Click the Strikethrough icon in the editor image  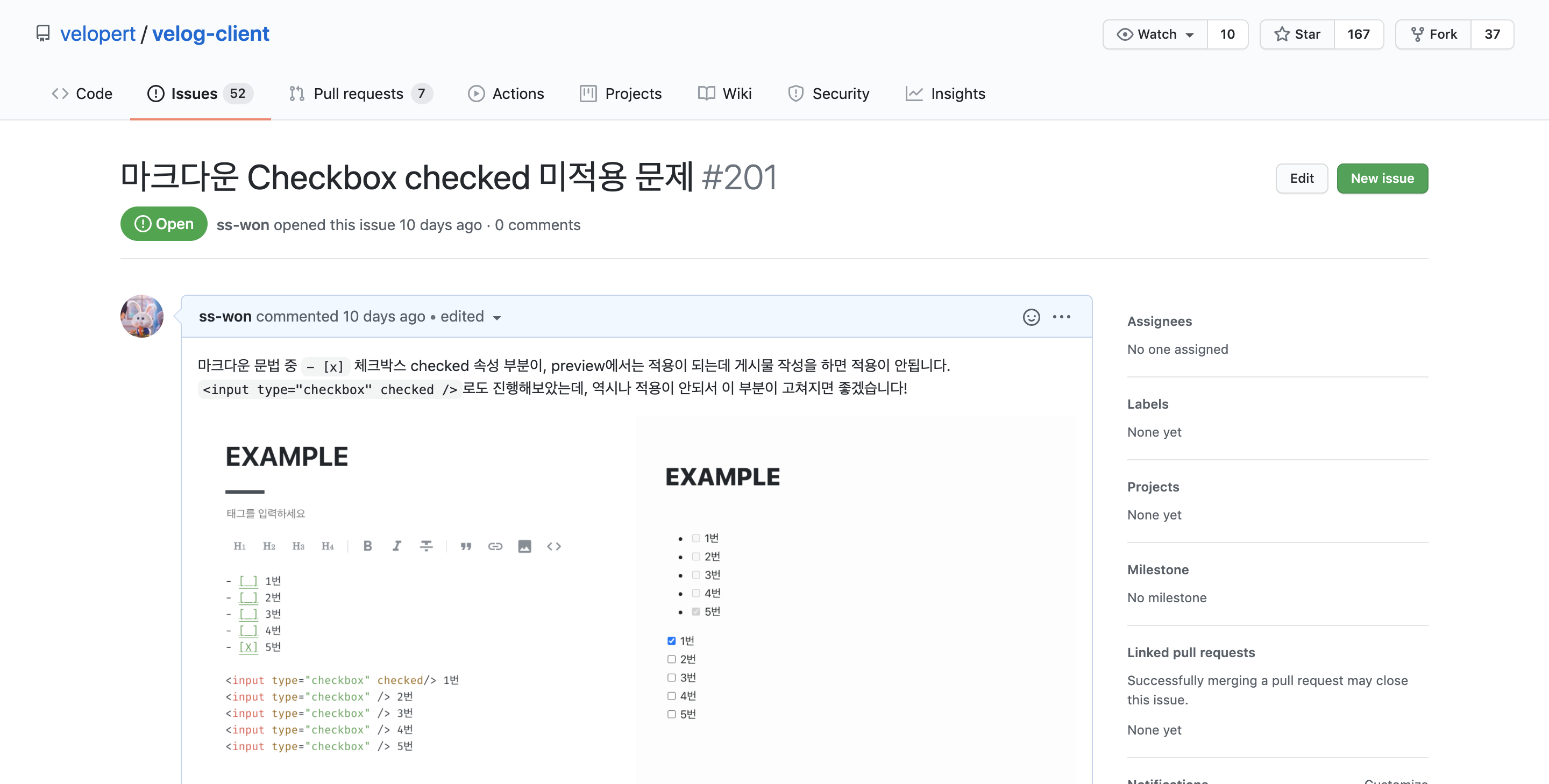[x=427, y=546]
